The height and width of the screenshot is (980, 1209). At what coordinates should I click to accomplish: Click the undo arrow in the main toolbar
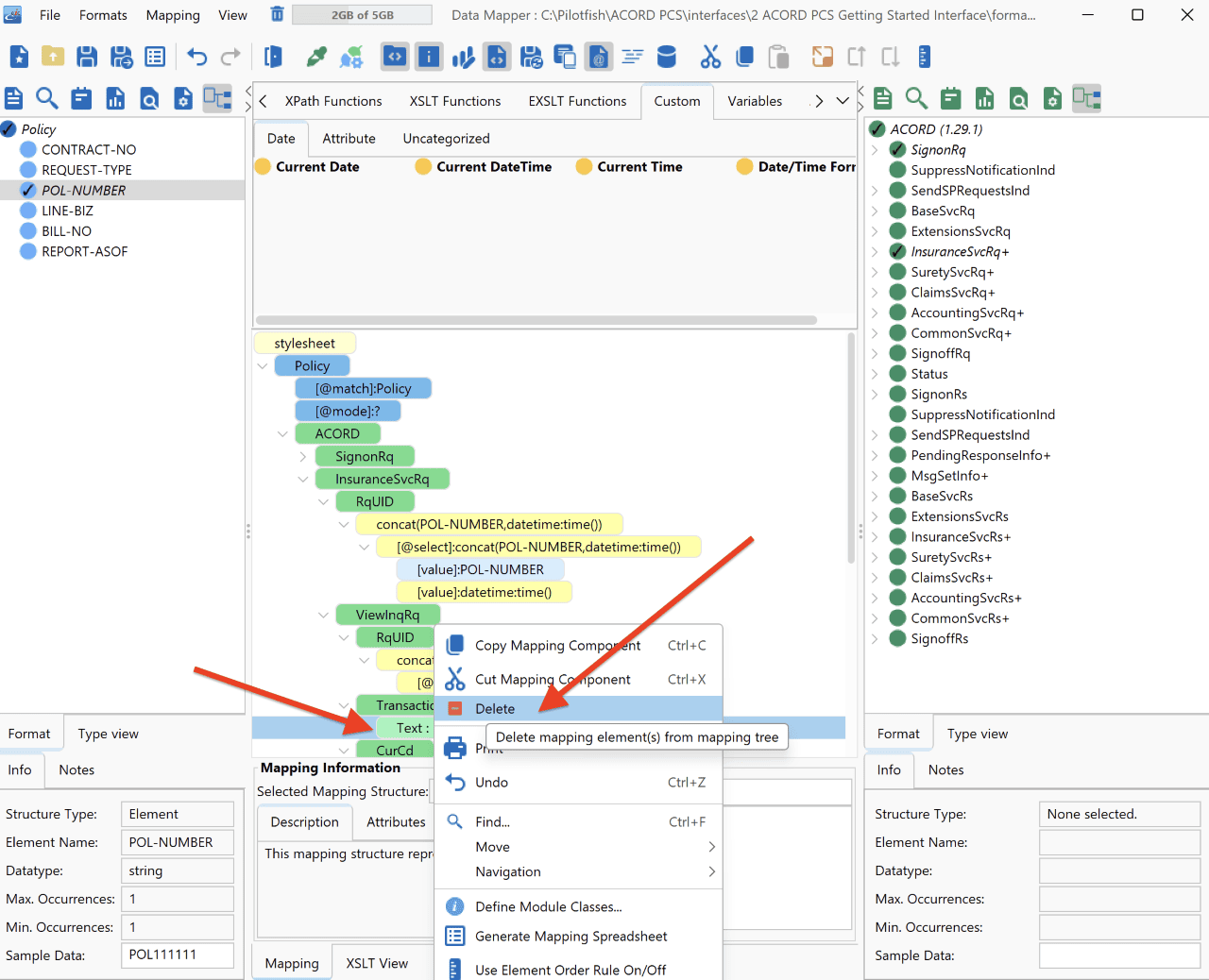pos(196,57)
